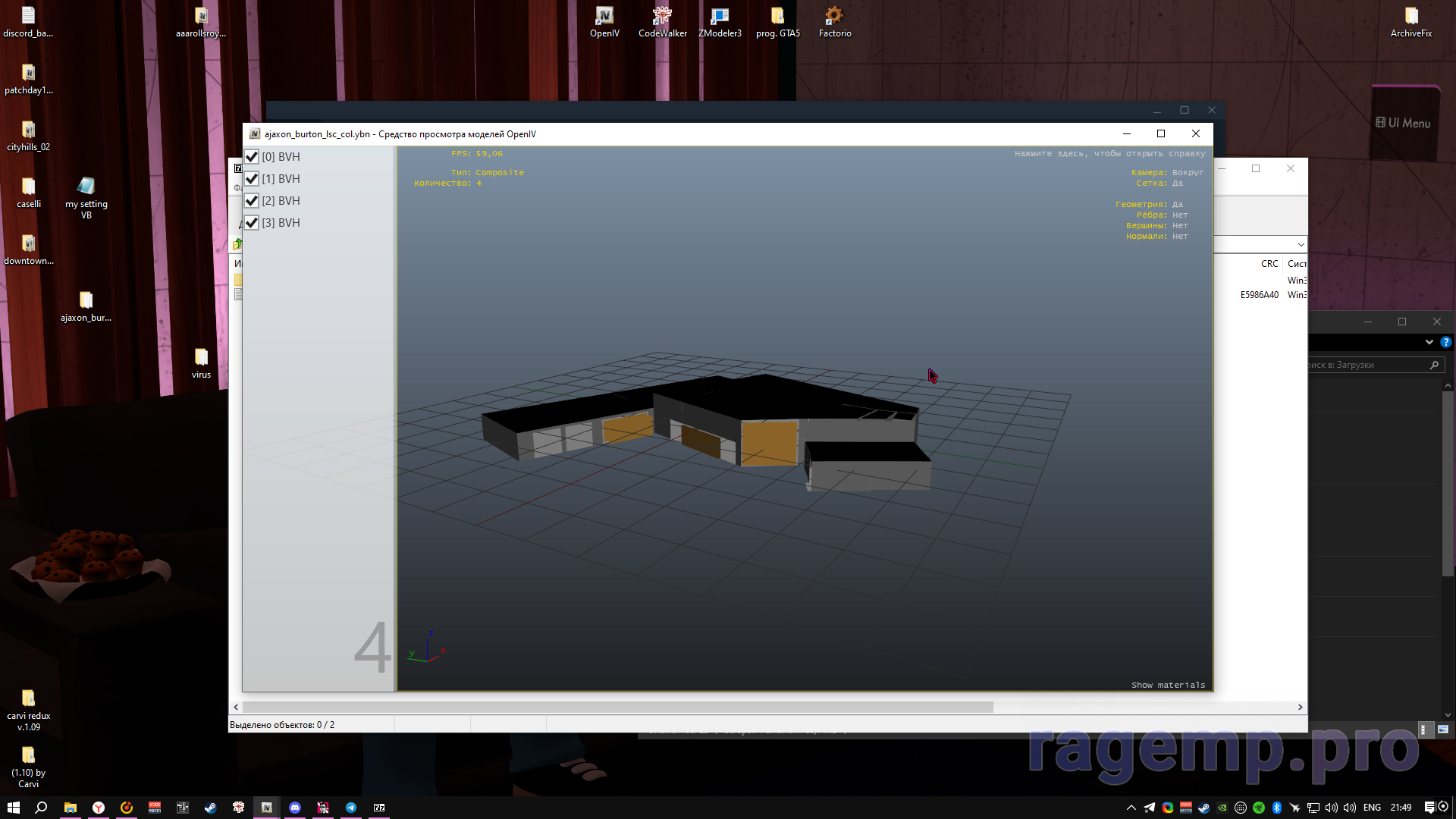Click the CRC column header
This screenshot has width=1456, height=819.
point(1269,264)
